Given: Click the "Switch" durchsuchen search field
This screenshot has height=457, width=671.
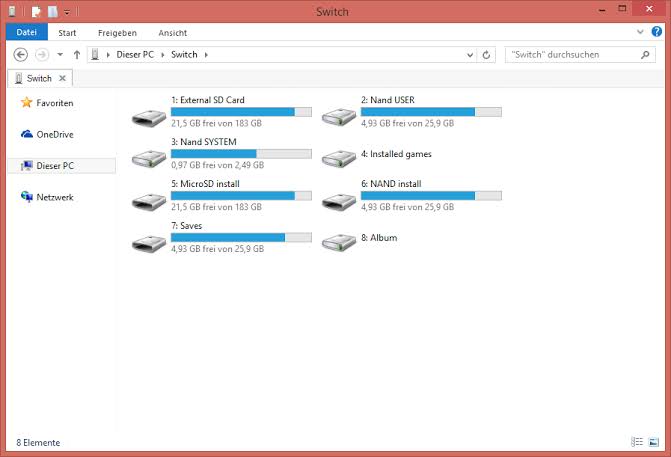Looking at the screenshot, I should click(580, 55).
